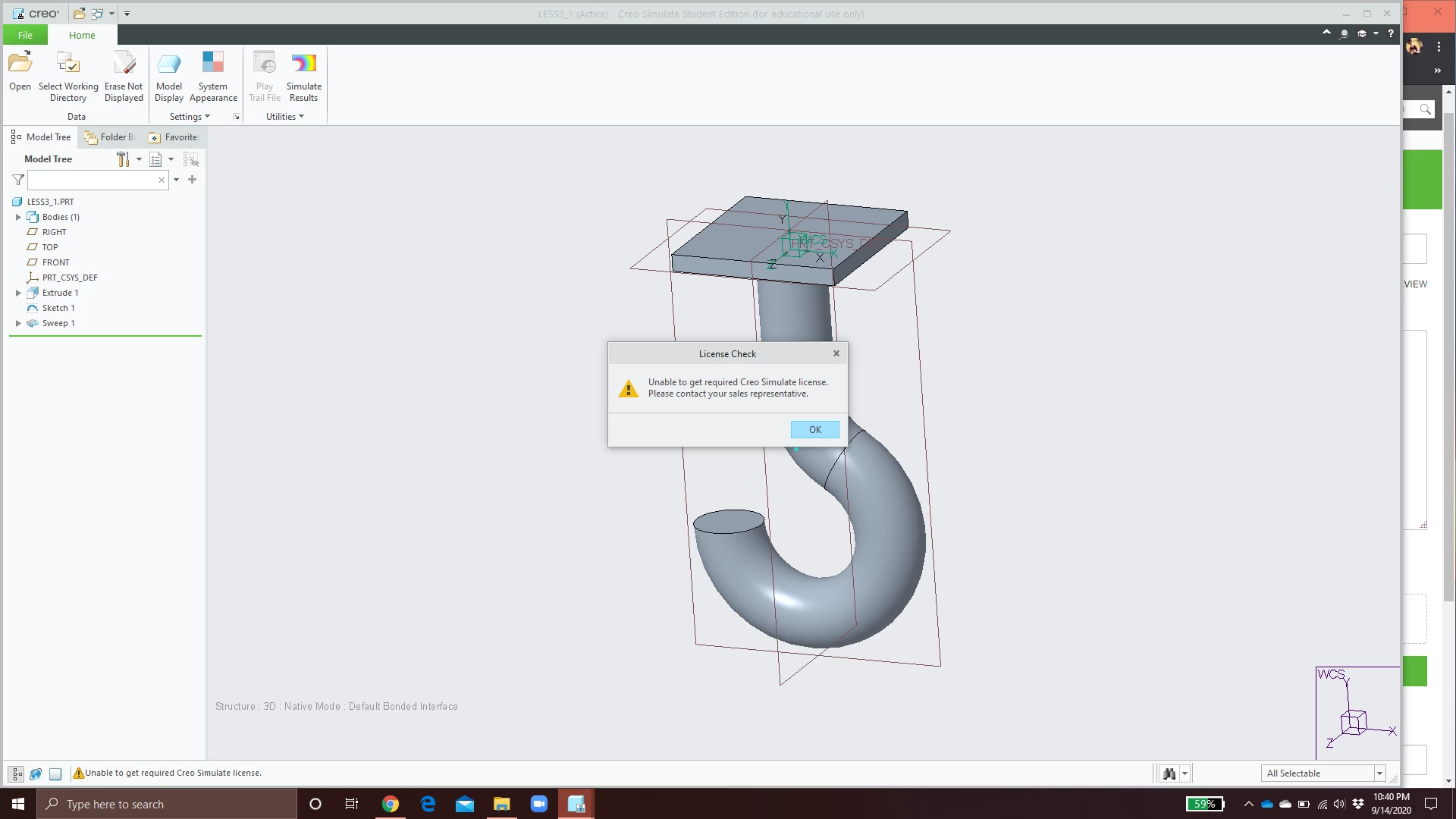This screenshot has width=1456, height=819.
Task: Click the Open folder icon in ribbon
Action: point(20,63)
